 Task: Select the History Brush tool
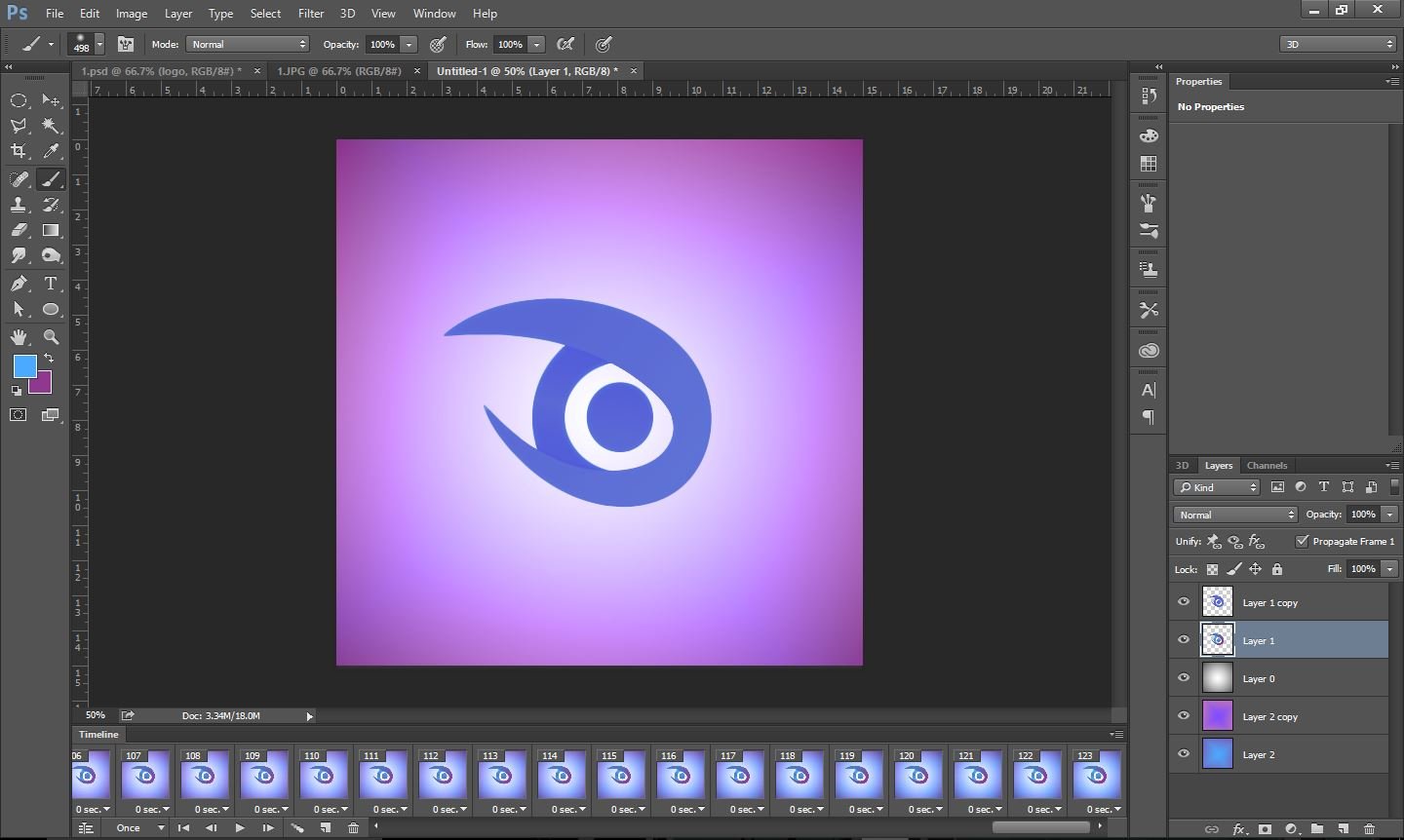tap(51, 205)
